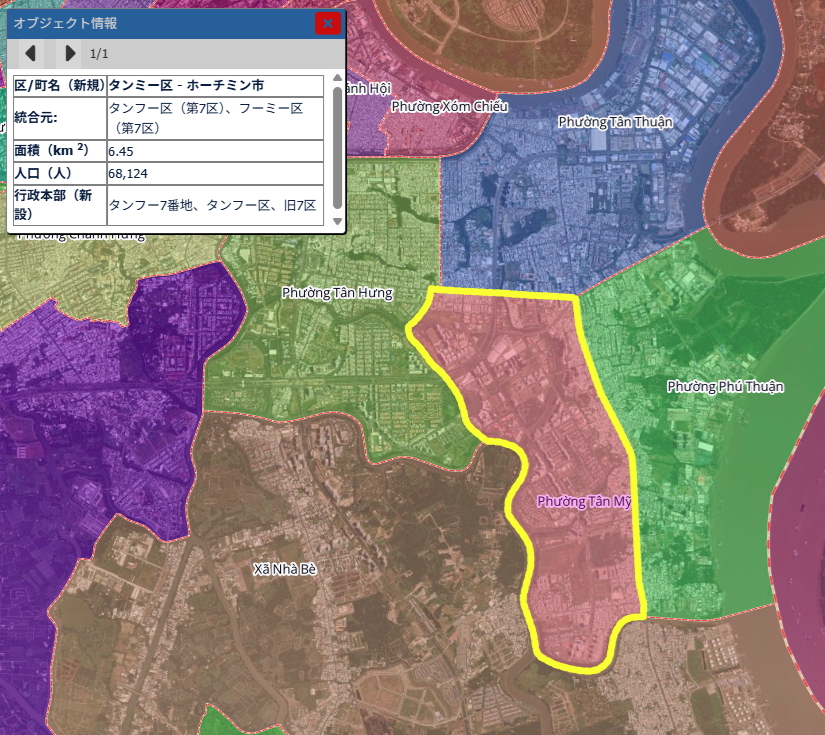Select the Phường Tân Thuận ward label
This screenshot has height=735, width=825.
click(615, 122)
